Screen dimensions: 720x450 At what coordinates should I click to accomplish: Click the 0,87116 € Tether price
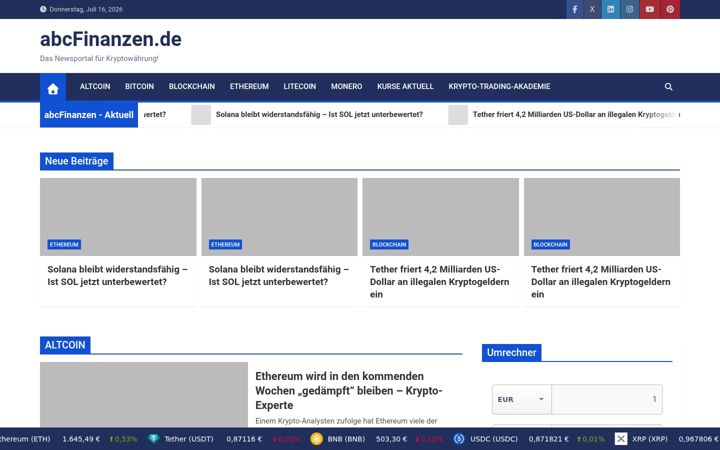click(x=244, y=439)
